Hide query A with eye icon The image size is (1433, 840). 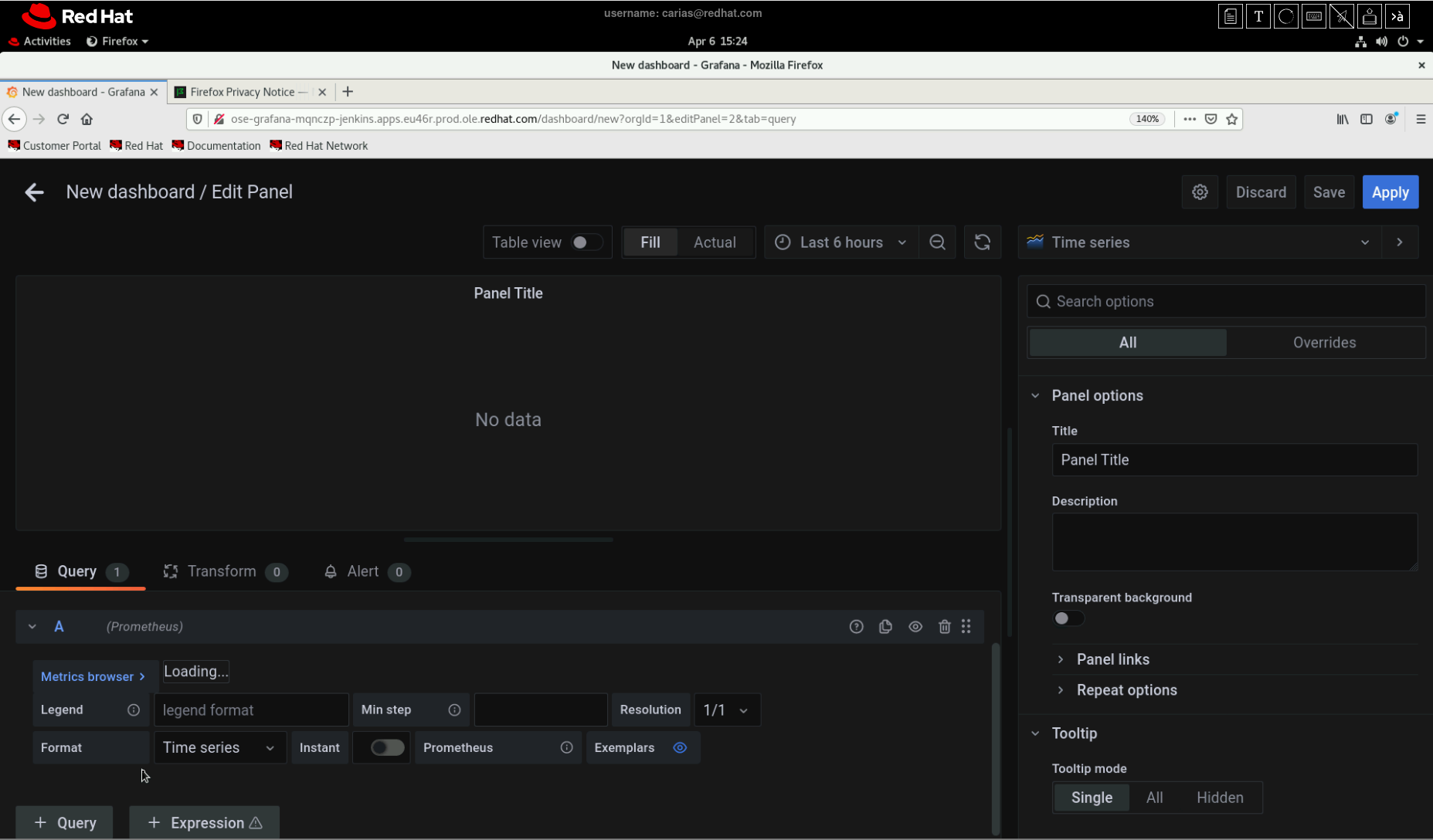point(915,627)
